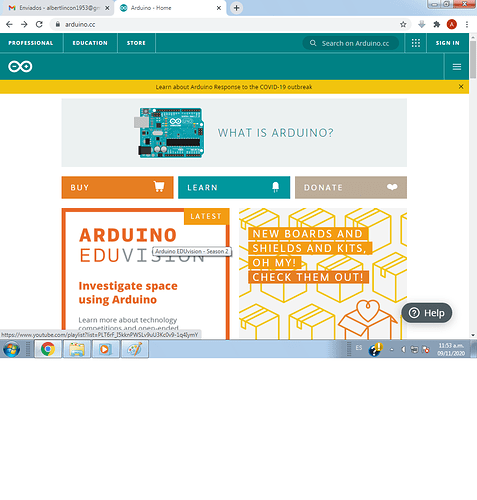Open the PROFESSIONAL menu item

[31, 43]
